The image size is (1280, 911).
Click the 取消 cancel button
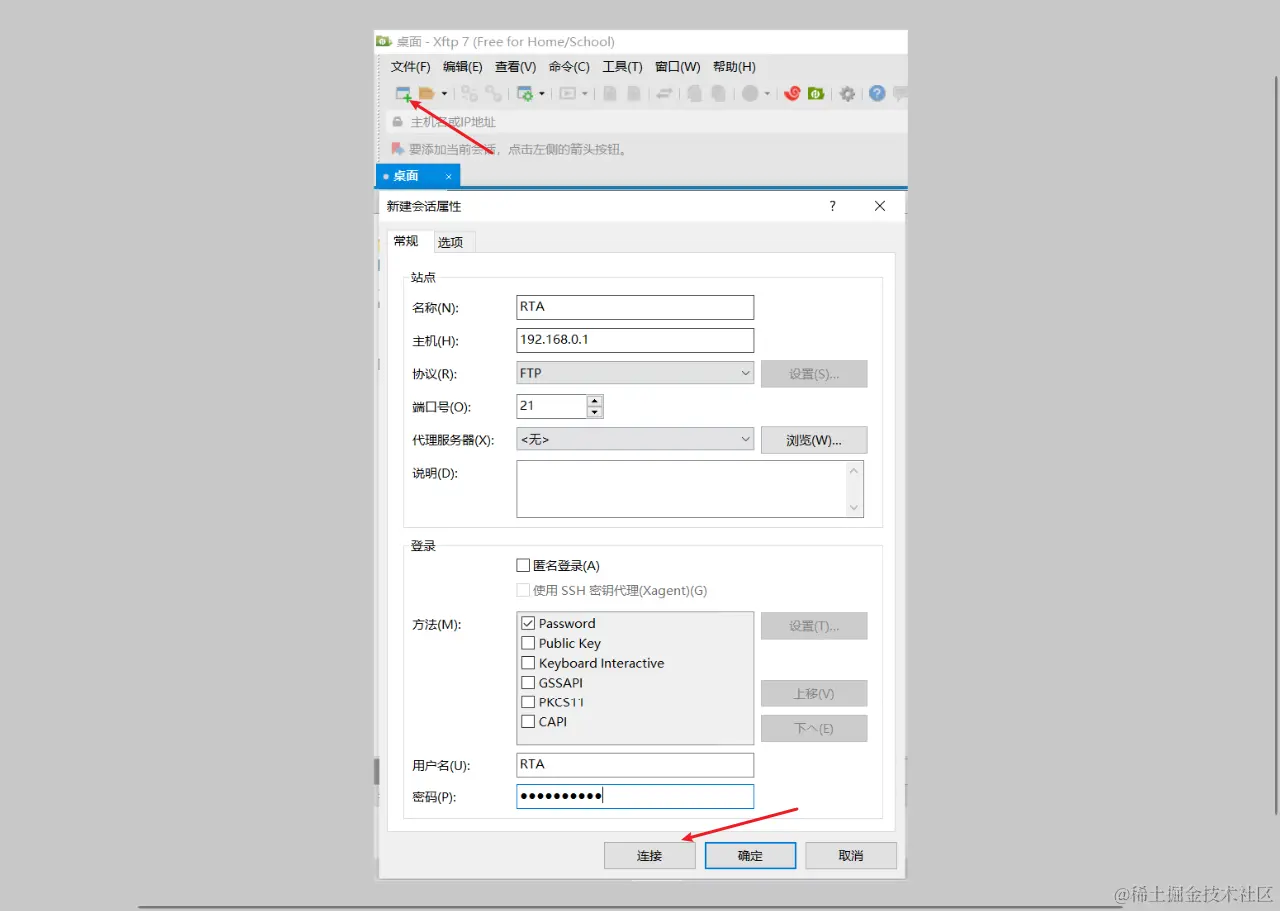pos(851,855)
